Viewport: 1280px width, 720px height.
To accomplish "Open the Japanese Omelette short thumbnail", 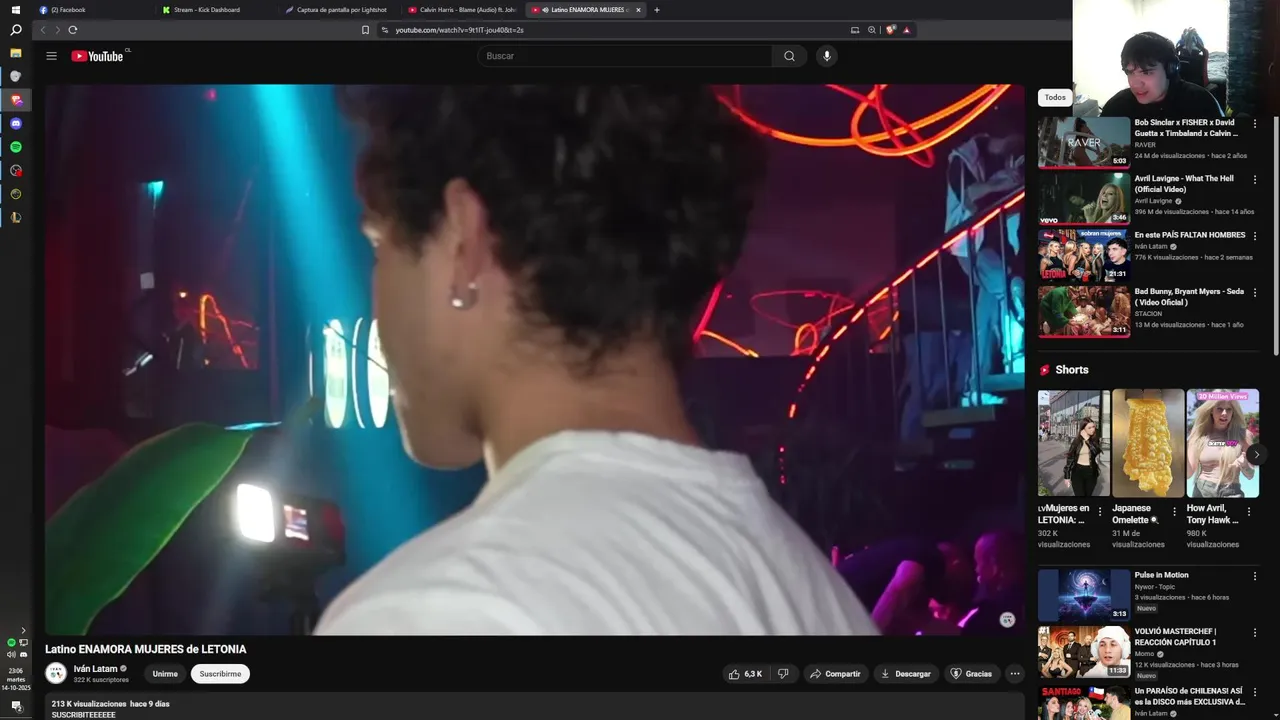I will [1148, 443].
